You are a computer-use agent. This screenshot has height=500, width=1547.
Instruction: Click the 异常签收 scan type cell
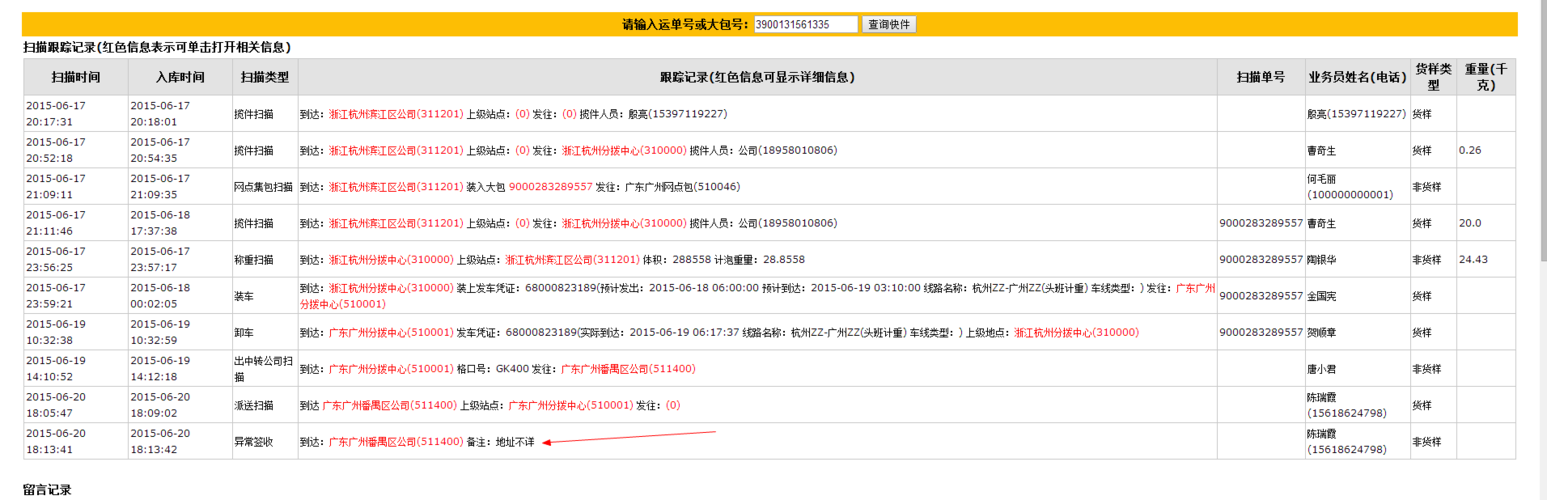pos(252,441)
